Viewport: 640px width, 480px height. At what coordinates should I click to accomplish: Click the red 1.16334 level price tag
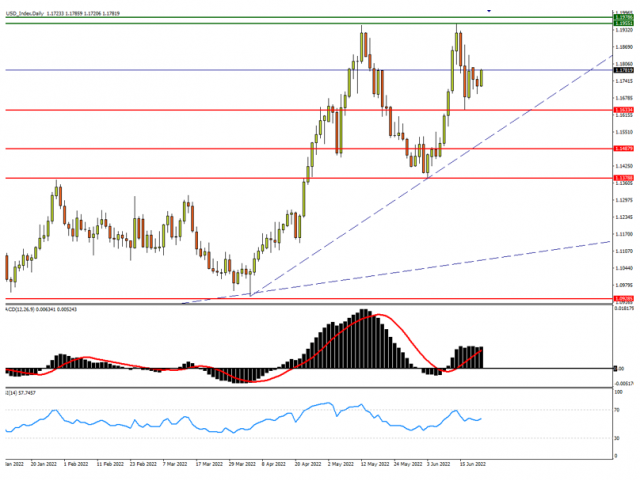tap(625, 109)
